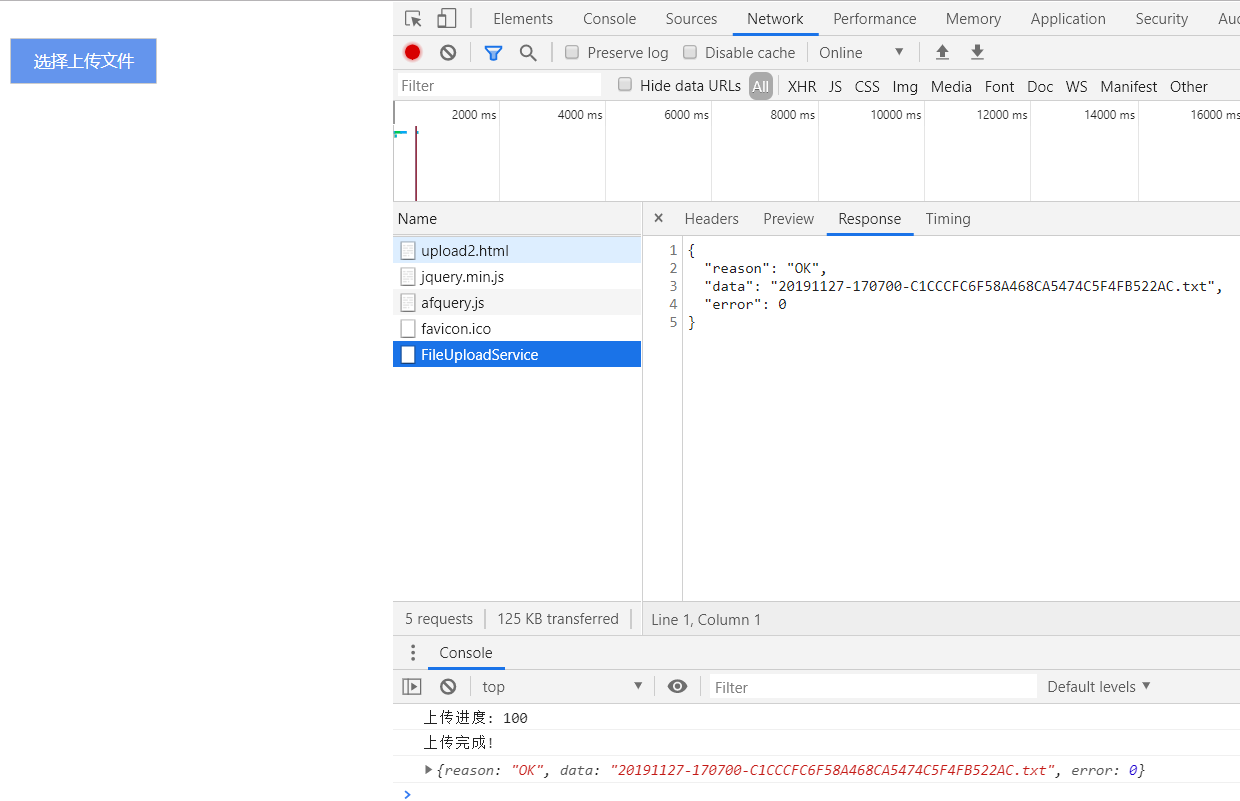Image resolution: width=1240 pixels, height=801 pixels.
Task: Switch to the Preview tab
Action: point(788,218)
